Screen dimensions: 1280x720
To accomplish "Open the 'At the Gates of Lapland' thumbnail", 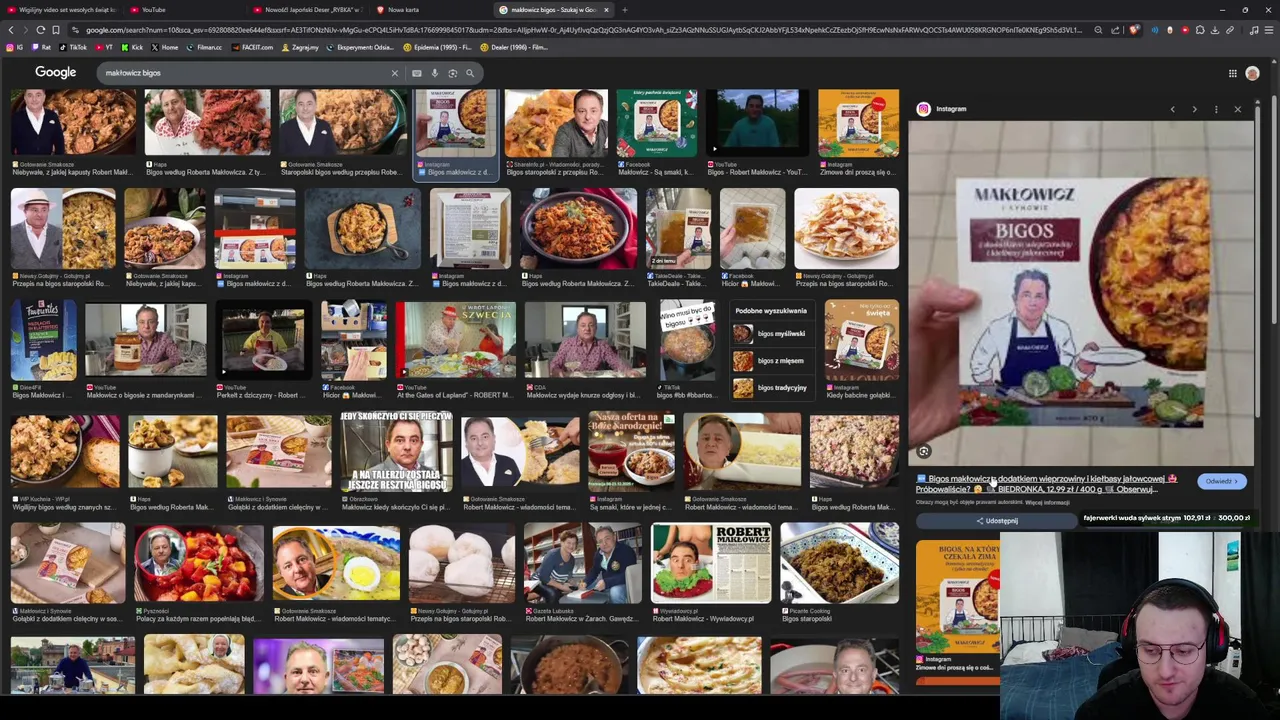I will coord(455,342).
